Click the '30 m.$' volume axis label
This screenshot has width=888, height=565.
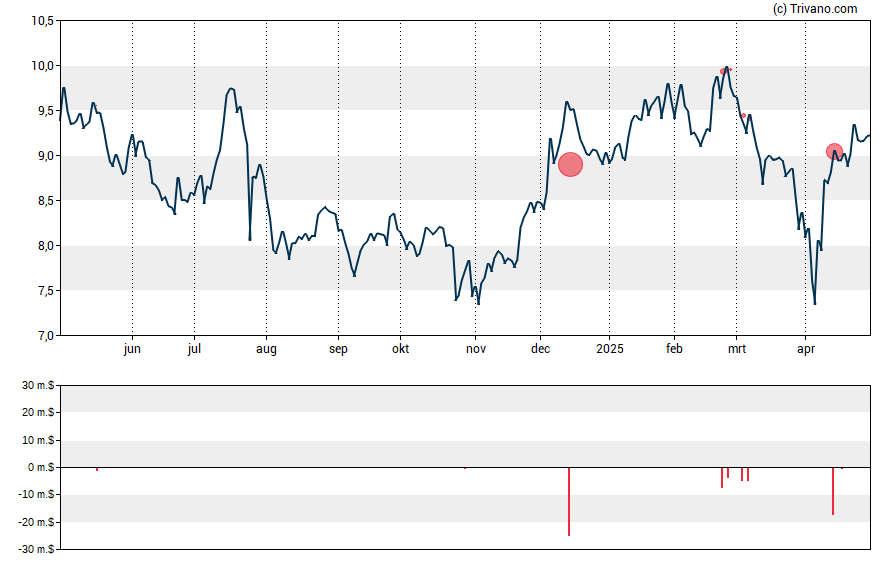click(x=38, y=386)
